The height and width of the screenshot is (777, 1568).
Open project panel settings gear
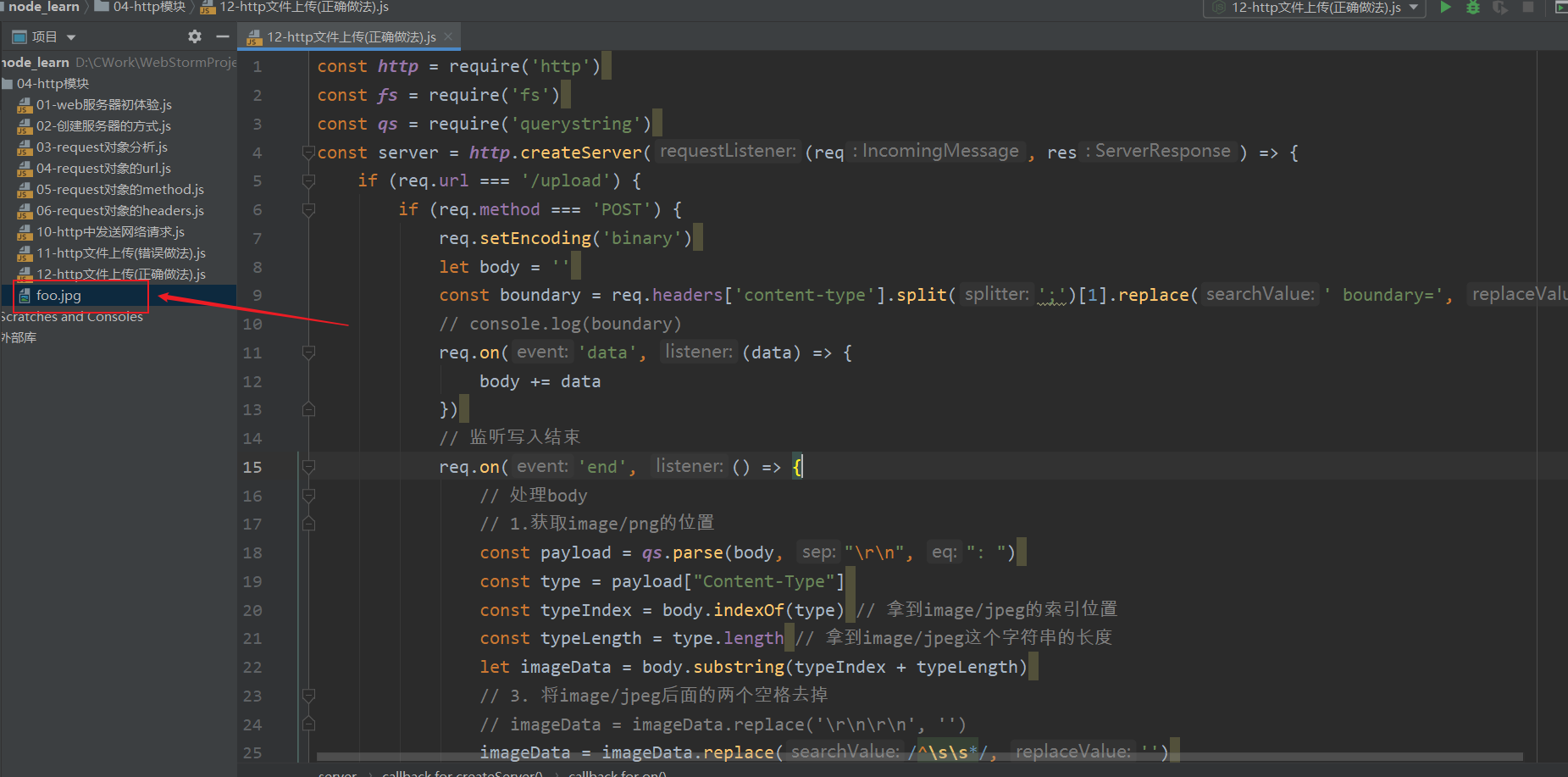tap(195, 36)
